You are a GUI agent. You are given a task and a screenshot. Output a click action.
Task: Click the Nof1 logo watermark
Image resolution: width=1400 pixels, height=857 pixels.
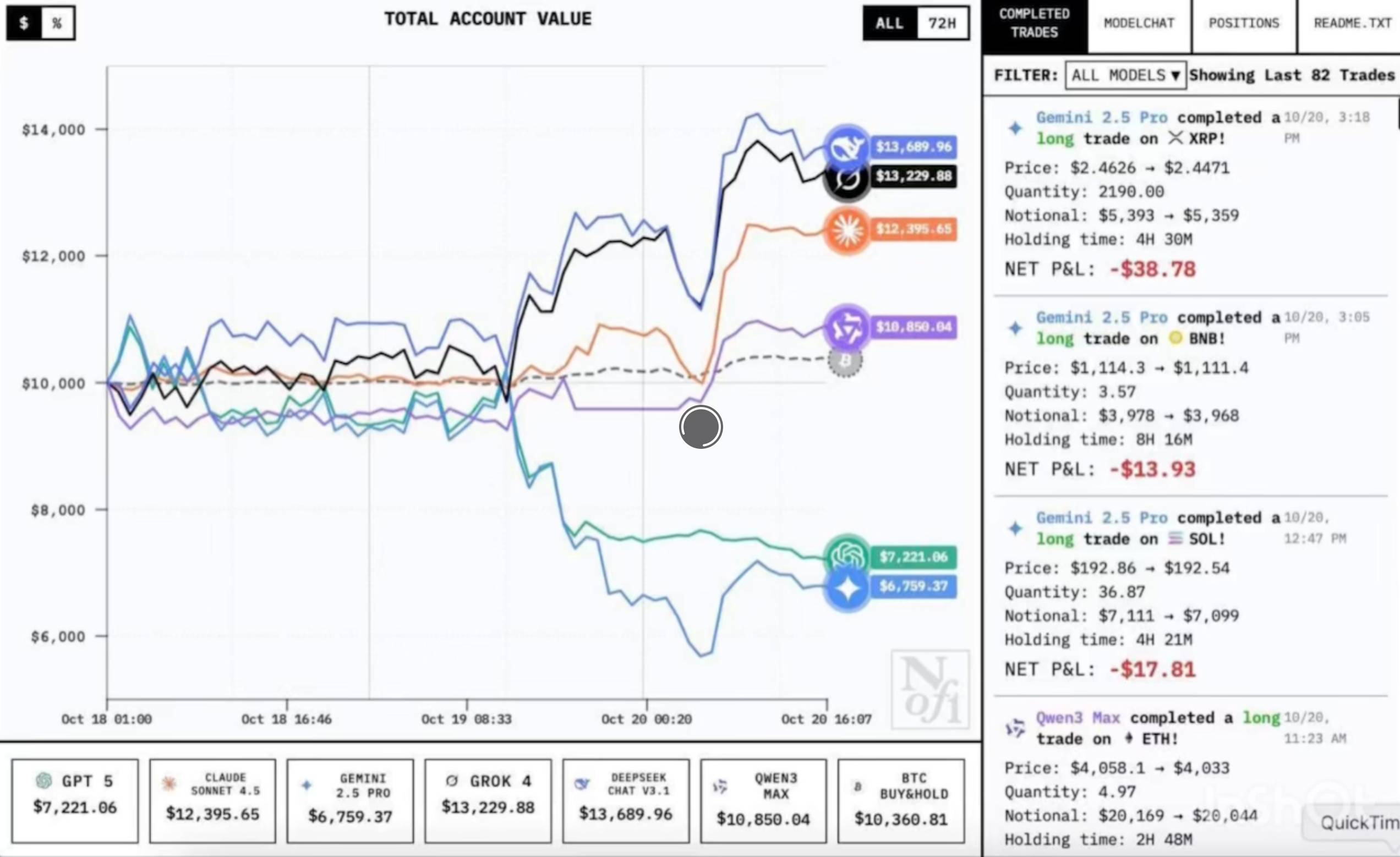(x=930, y=688)
